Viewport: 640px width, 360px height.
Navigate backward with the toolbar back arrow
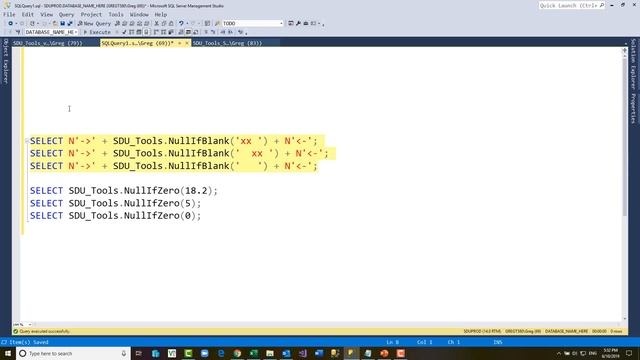tap(10, 23)
